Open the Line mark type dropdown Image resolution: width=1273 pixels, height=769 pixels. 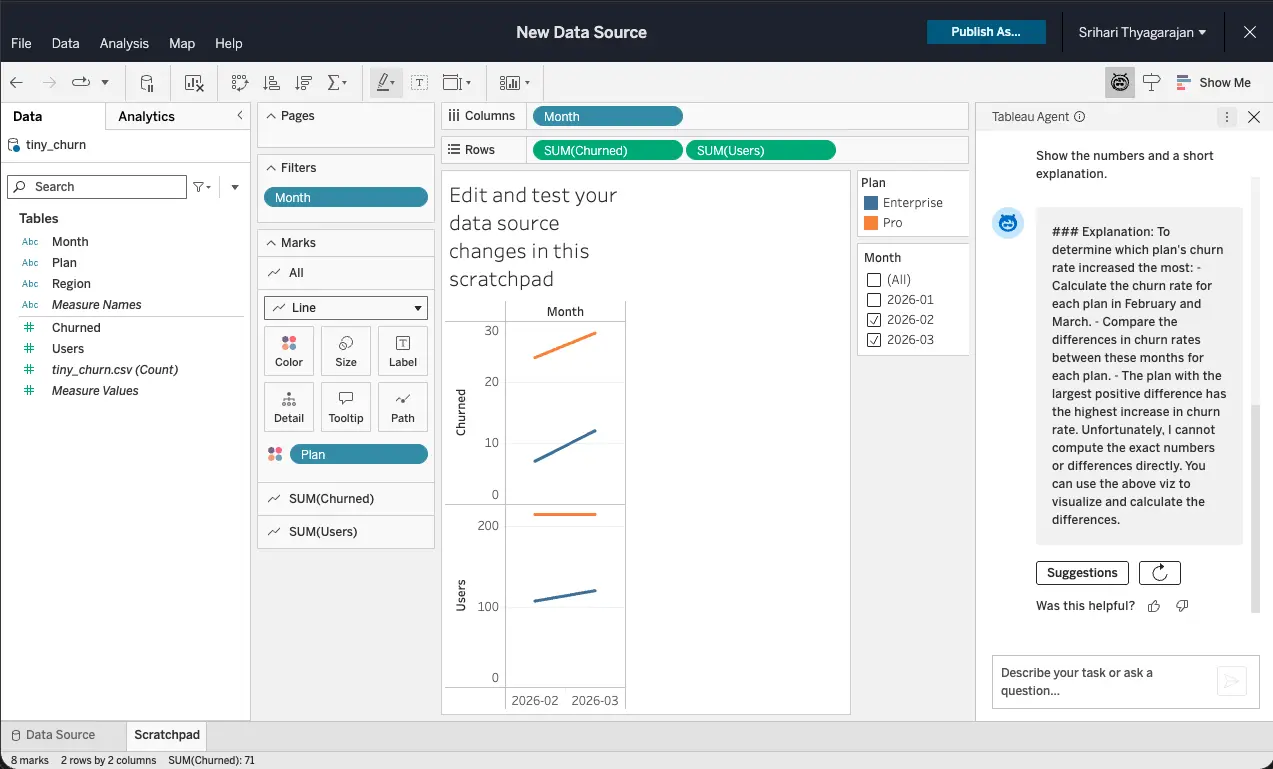click(x=346, y=308)
